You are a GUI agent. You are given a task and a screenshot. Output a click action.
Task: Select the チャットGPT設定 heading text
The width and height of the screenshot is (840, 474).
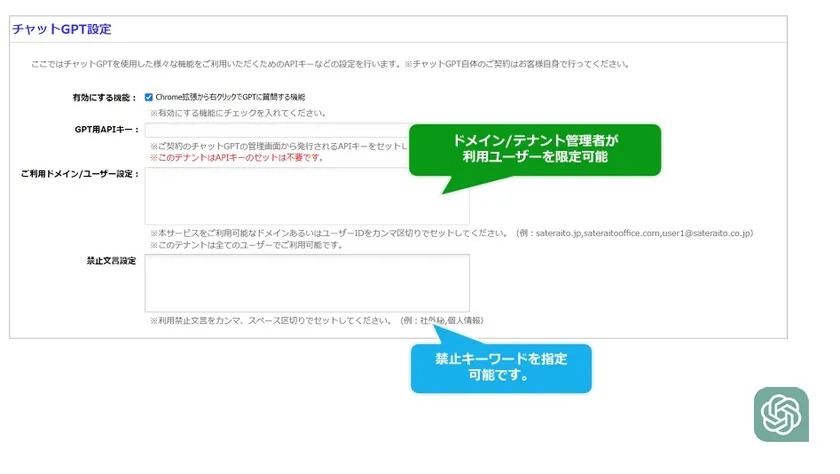coord(62,29)
